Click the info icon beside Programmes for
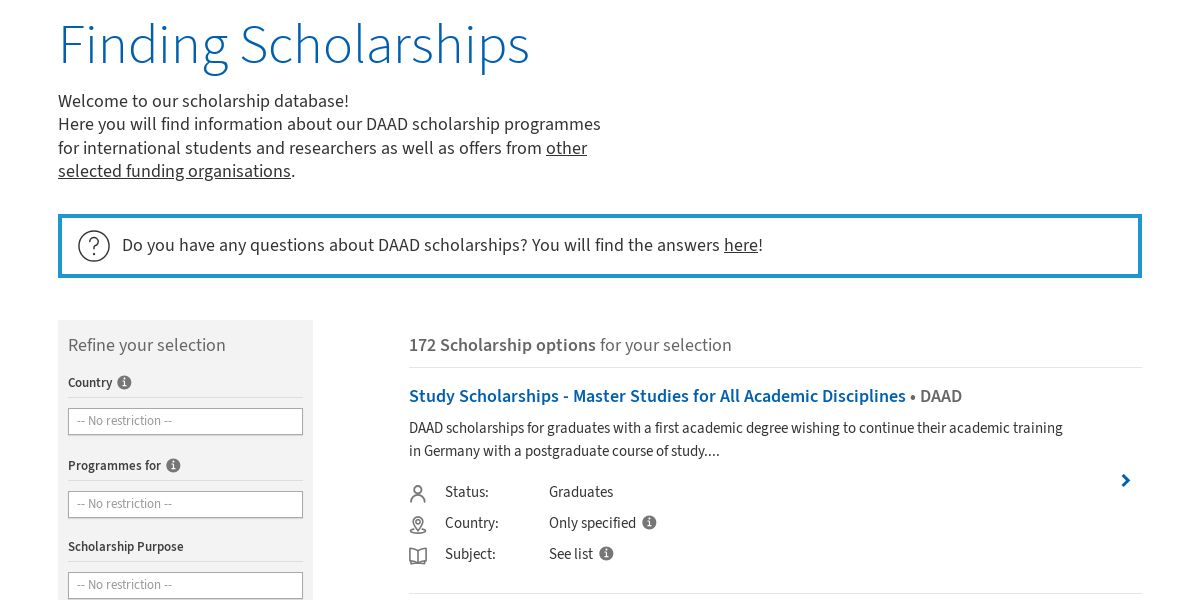The image size is (1200, 600). (x=173, y=466)
